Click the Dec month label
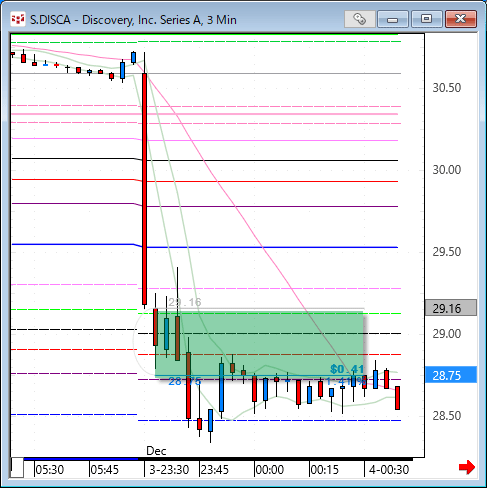Screen dimensions: 487x488 pyautogui.click(x=156, y=451)
